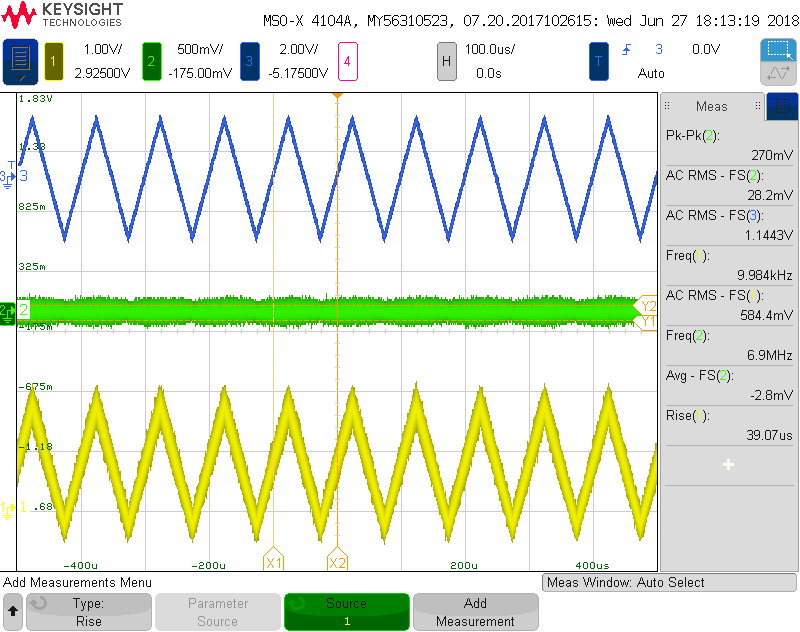Select the channel 1 yellow button

[54, 61]
